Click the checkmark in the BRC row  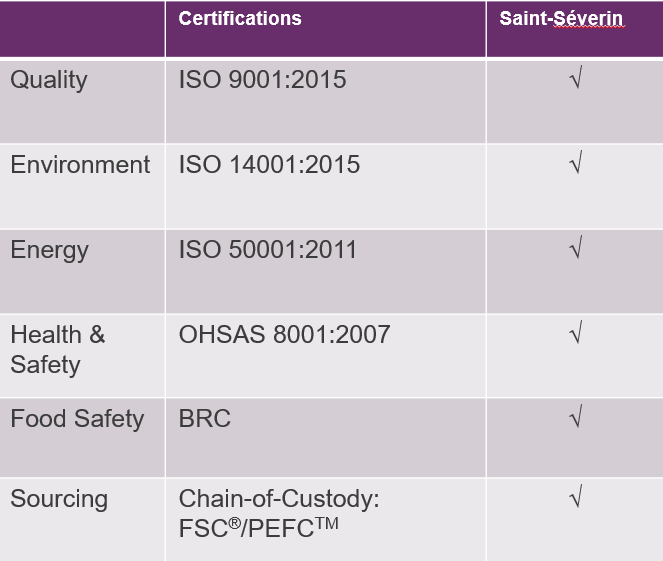(x=576, y=416)
